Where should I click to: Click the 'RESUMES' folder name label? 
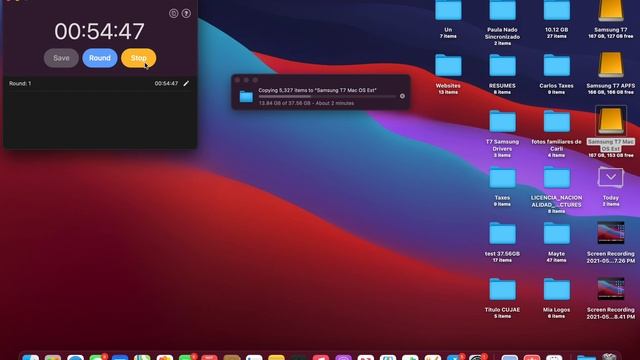click(502, 86)
